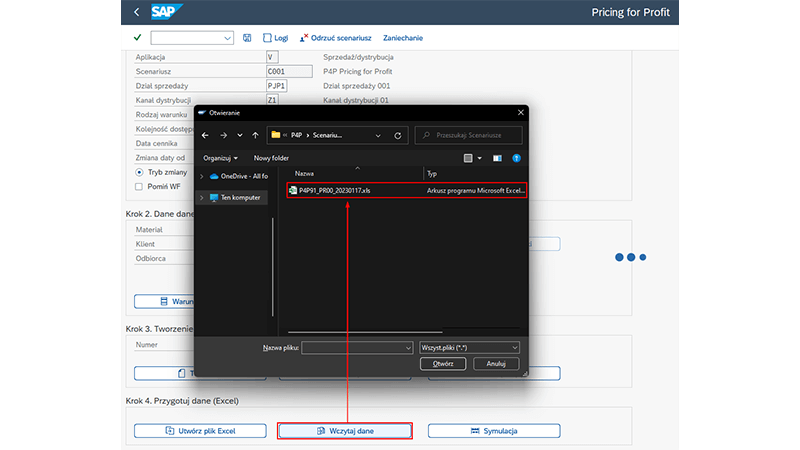Screen dimensions: 800x450
Task: Click Utwórz plik Excel button
Action: [x=200, y=431]
